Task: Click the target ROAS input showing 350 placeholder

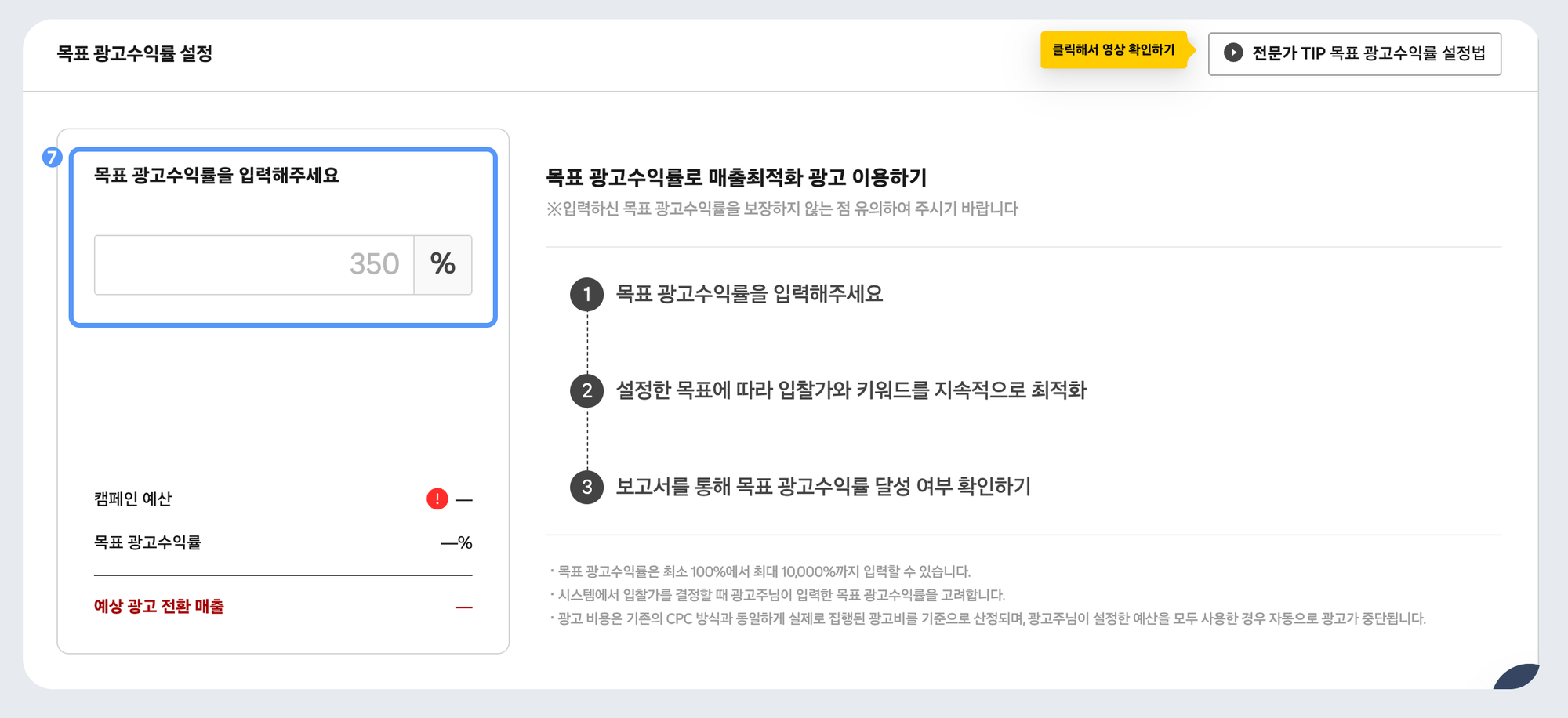Action: [255, 265]
